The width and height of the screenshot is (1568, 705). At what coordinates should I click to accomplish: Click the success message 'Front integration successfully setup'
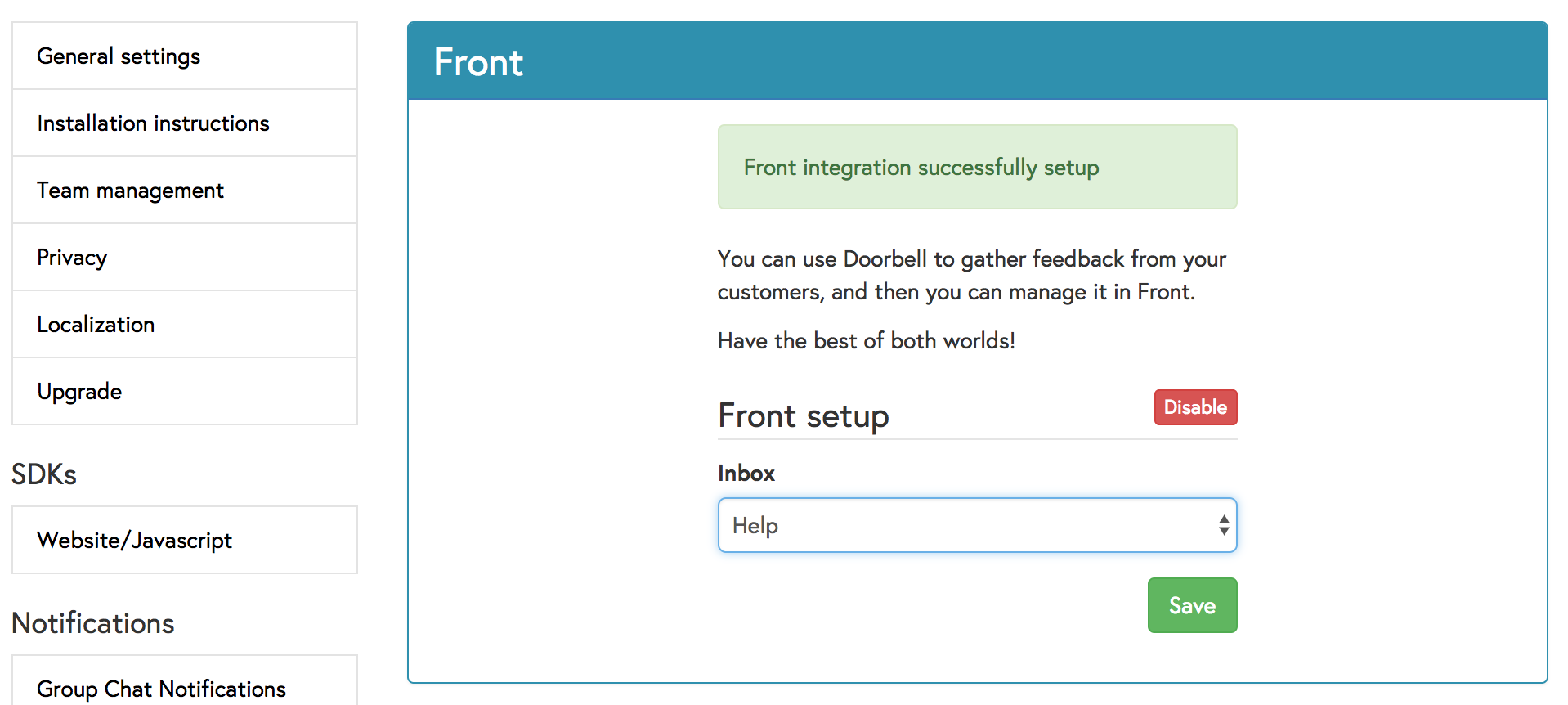977,167
